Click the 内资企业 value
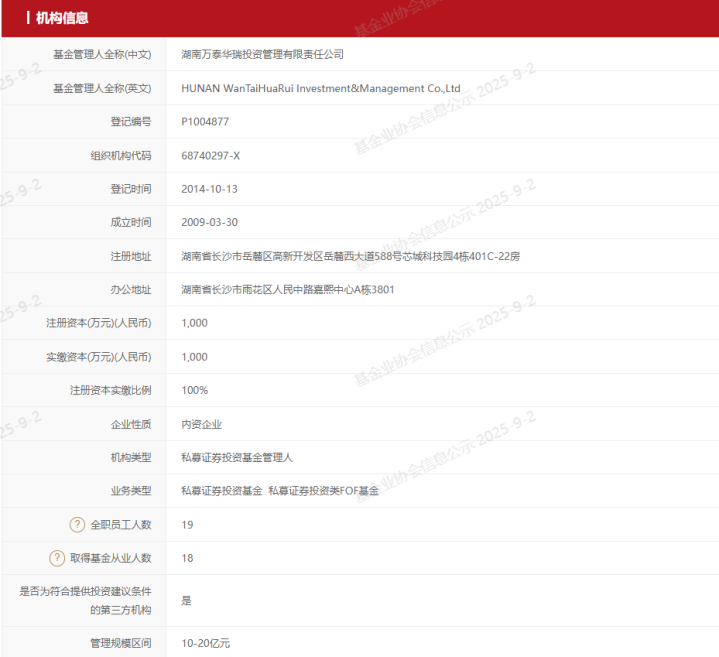 click(x=201, y=425)
